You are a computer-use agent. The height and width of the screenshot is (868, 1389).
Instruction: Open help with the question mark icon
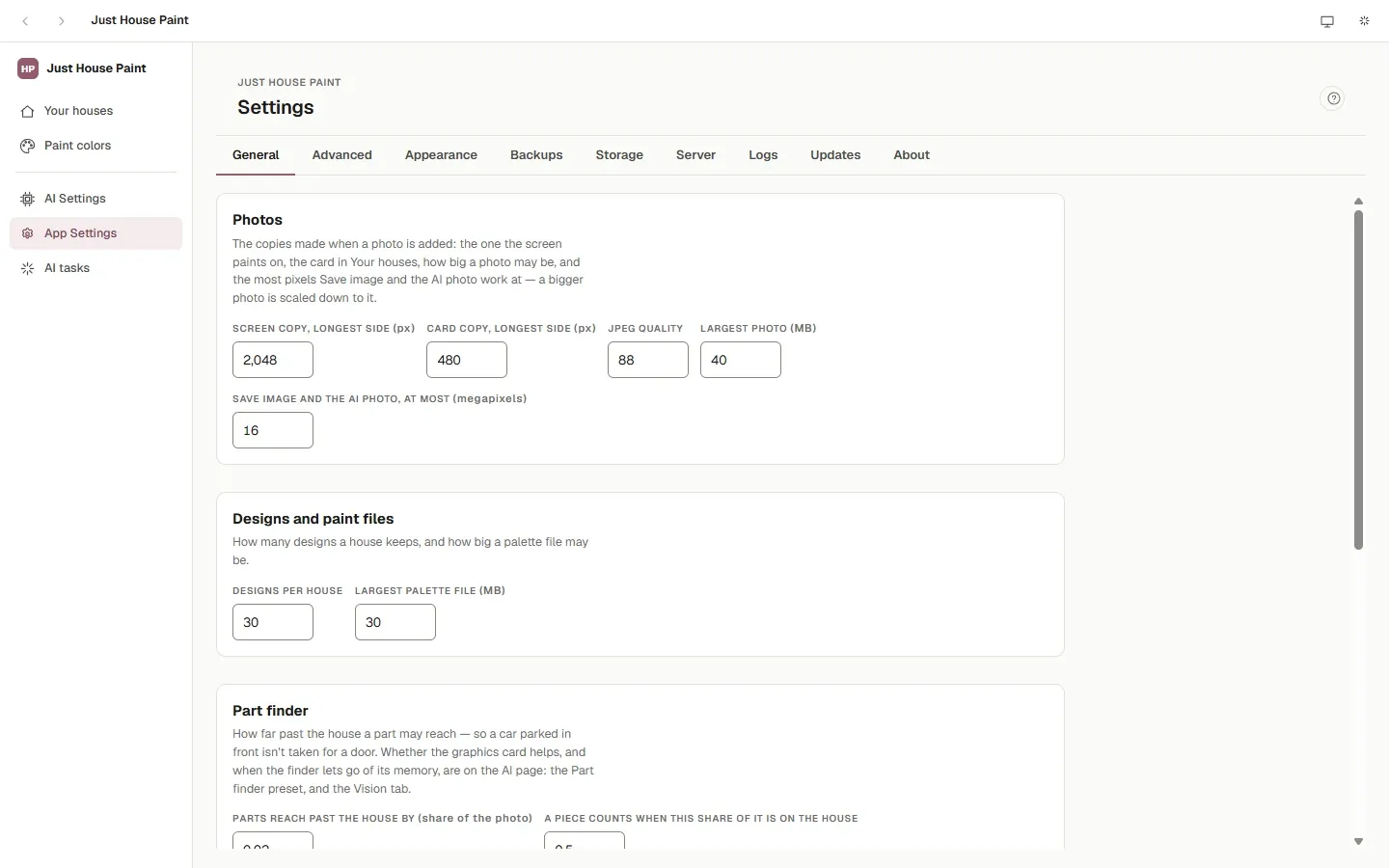[1333, 98]
